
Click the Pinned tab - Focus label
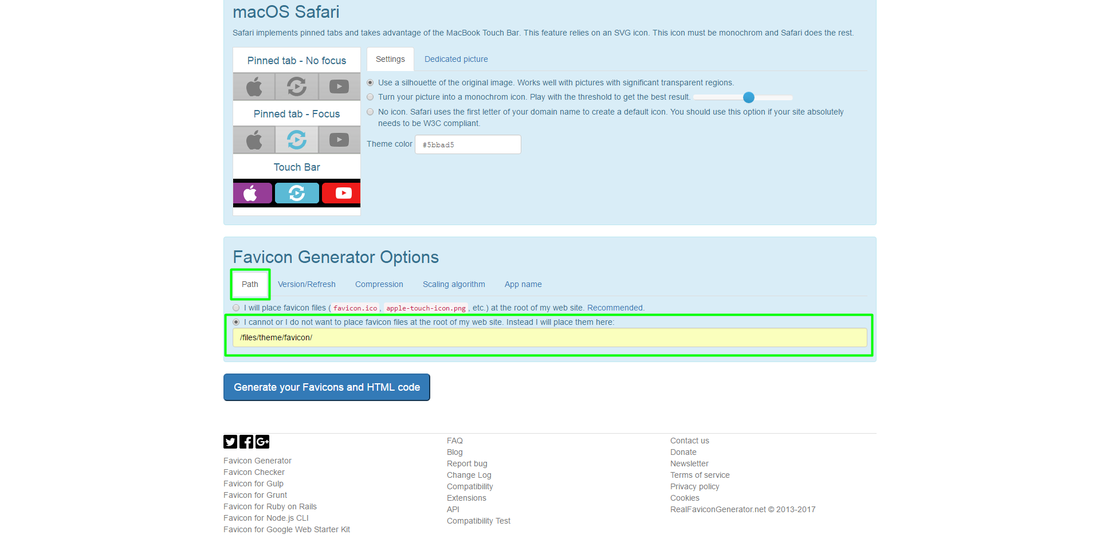click(297, 114)
